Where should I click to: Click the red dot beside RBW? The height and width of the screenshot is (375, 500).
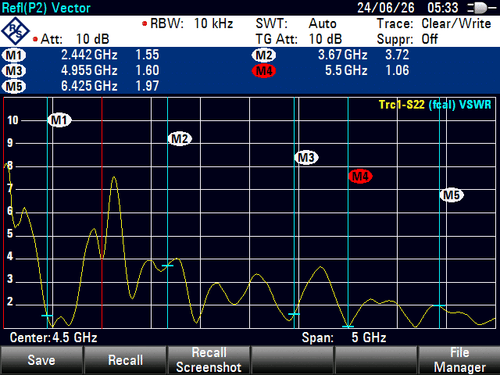pyautogui.click(x=144, y=24)
